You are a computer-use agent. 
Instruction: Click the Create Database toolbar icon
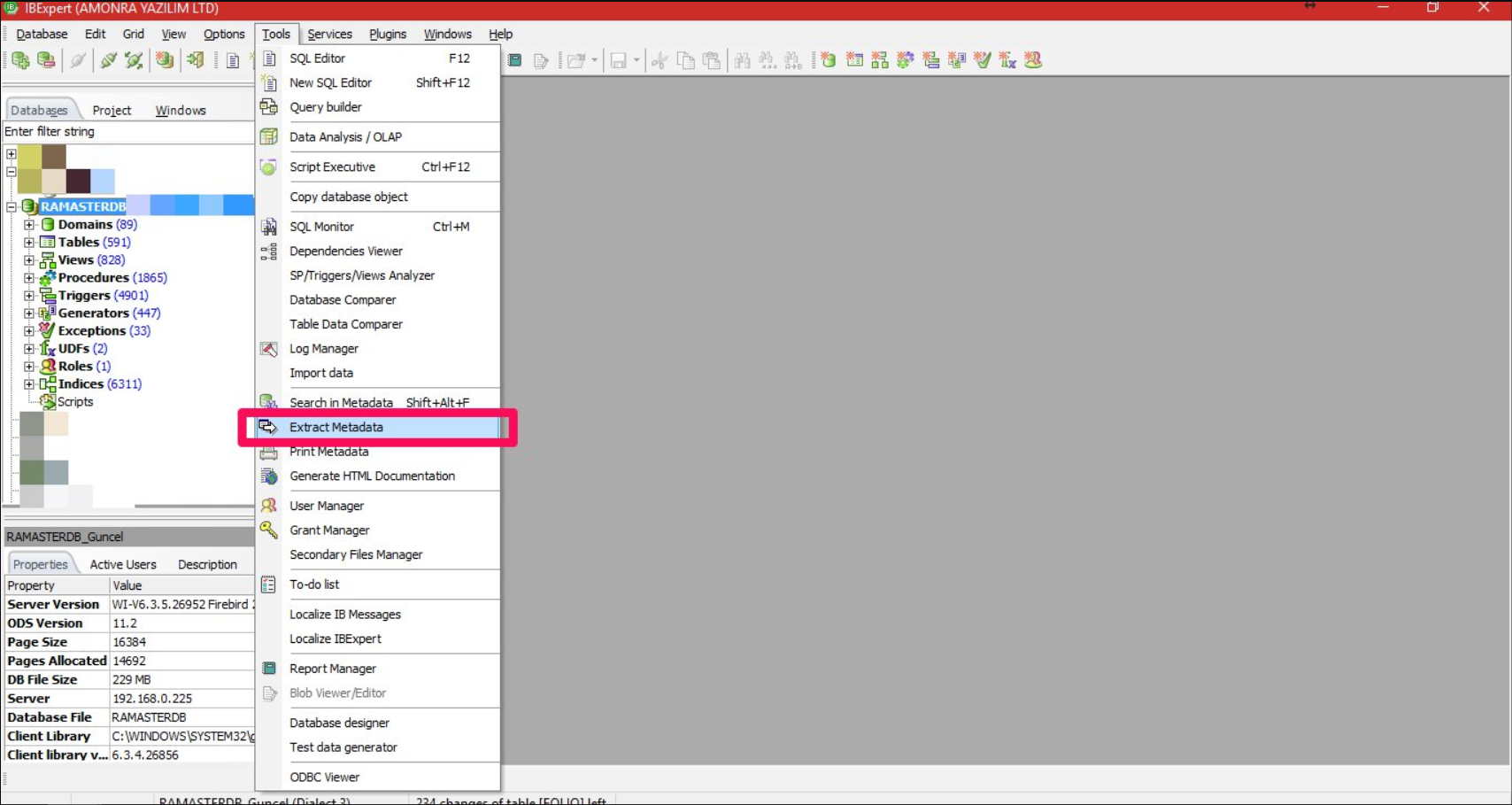165,60
